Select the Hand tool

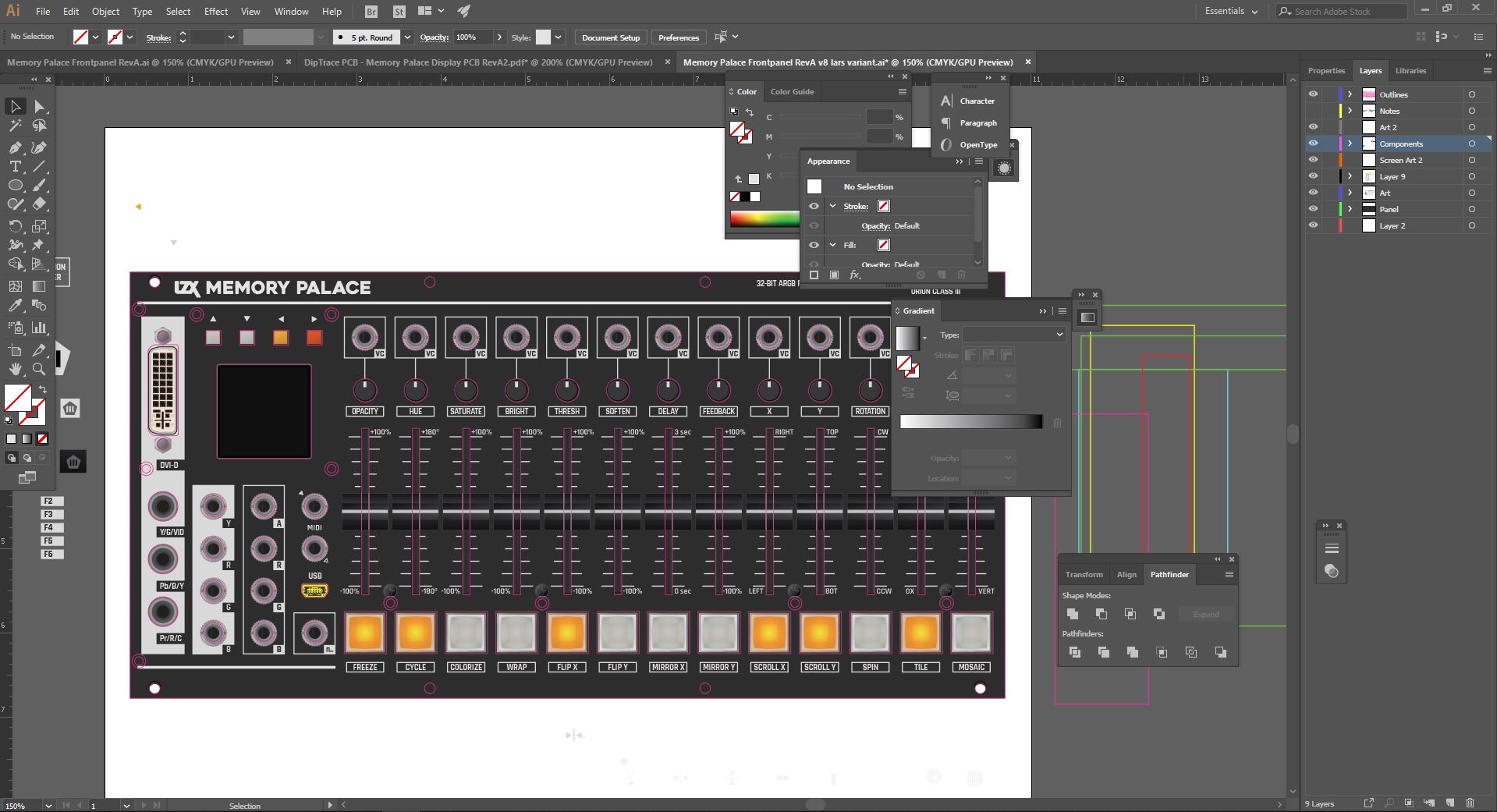(15, 369)
